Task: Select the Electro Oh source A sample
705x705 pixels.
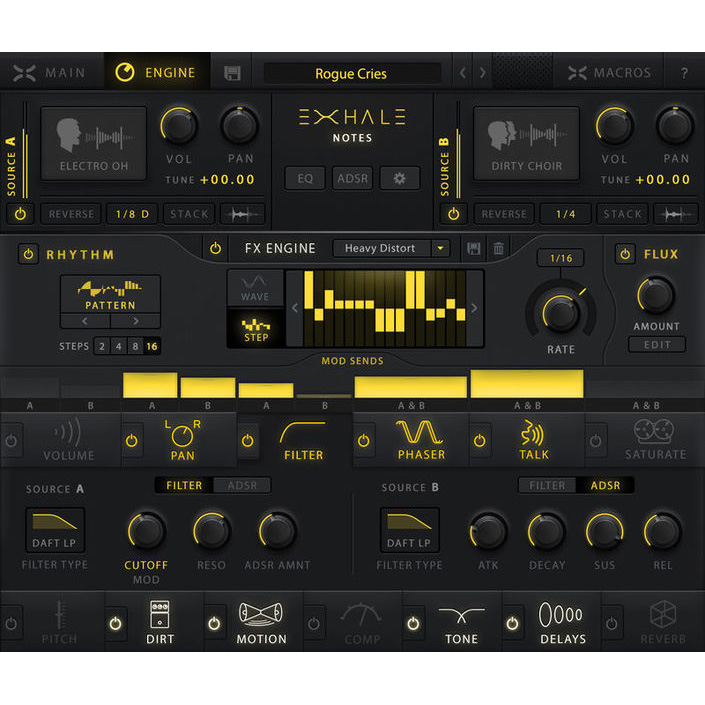Action: [x=94, y=143]
